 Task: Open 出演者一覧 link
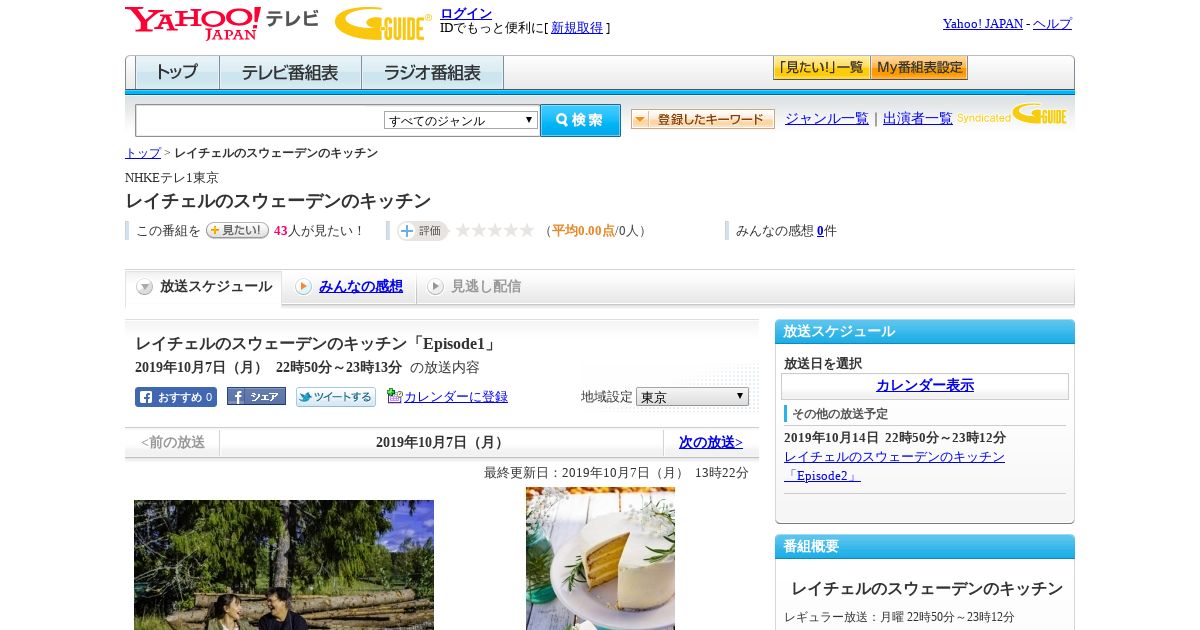click(918, 118)
